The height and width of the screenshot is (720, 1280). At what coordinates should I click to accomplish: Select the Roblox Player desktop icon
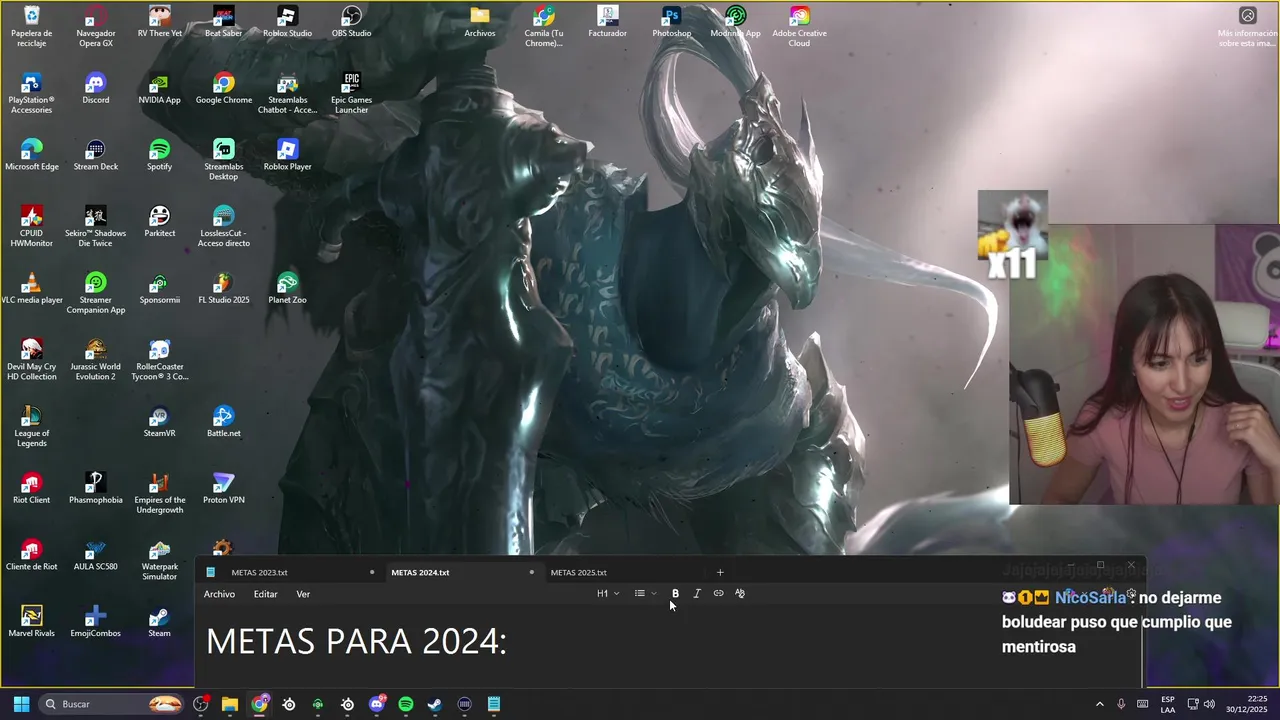pos(287,156)
